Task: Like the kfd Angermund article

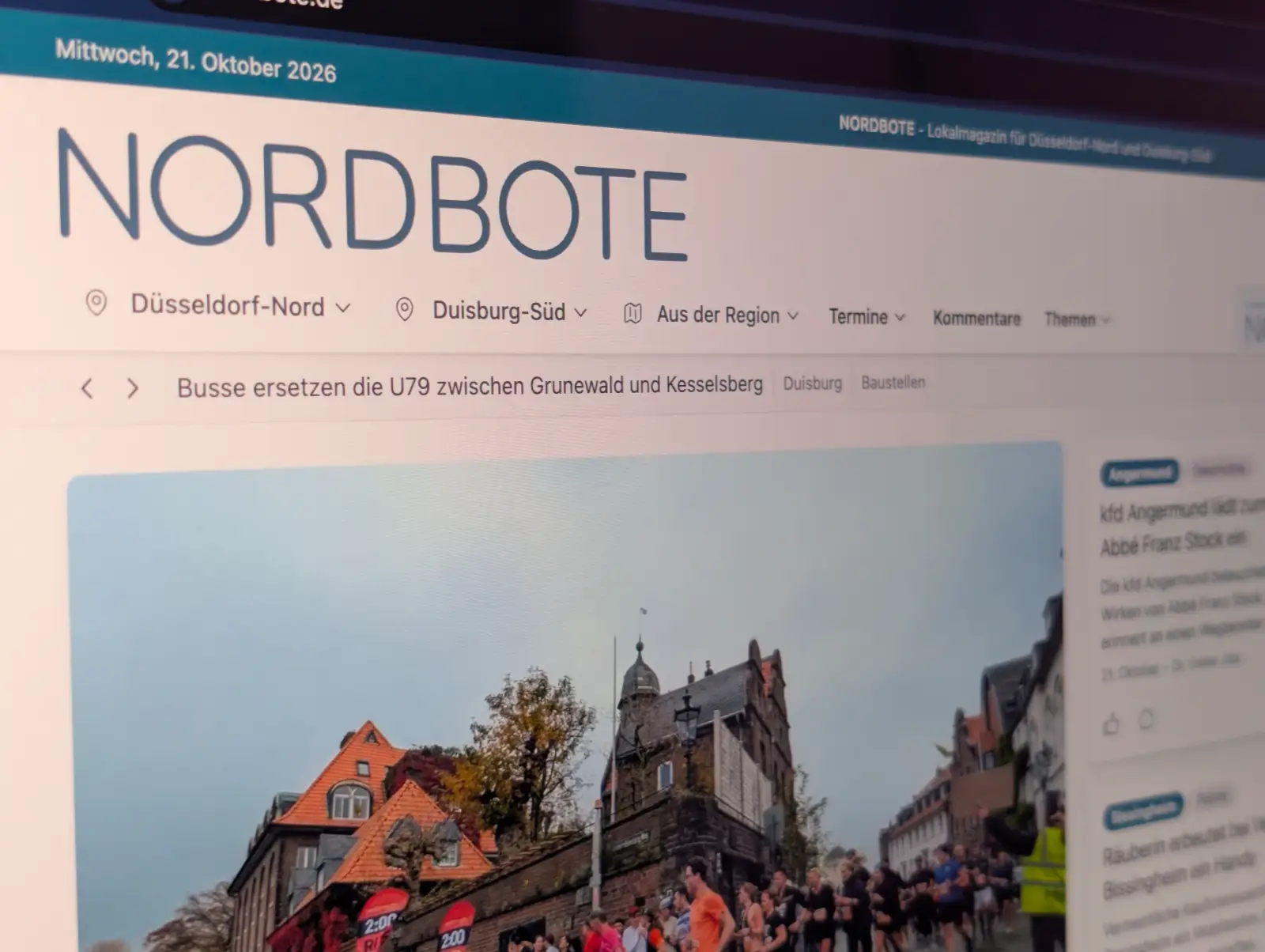Action: (1111, 723)
